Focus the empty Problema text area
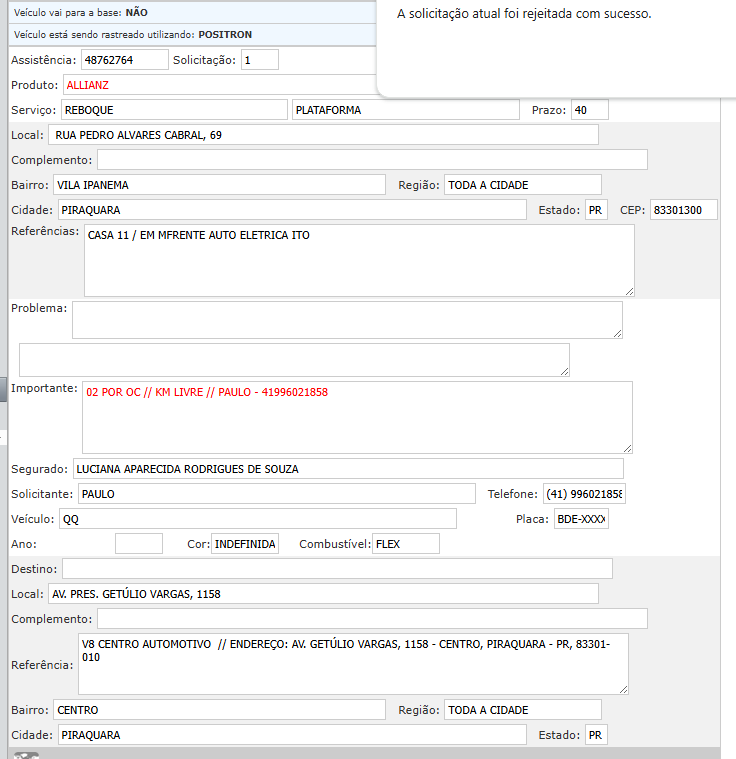The height and width of the screenshot is (759, 736). coord(346,320)
